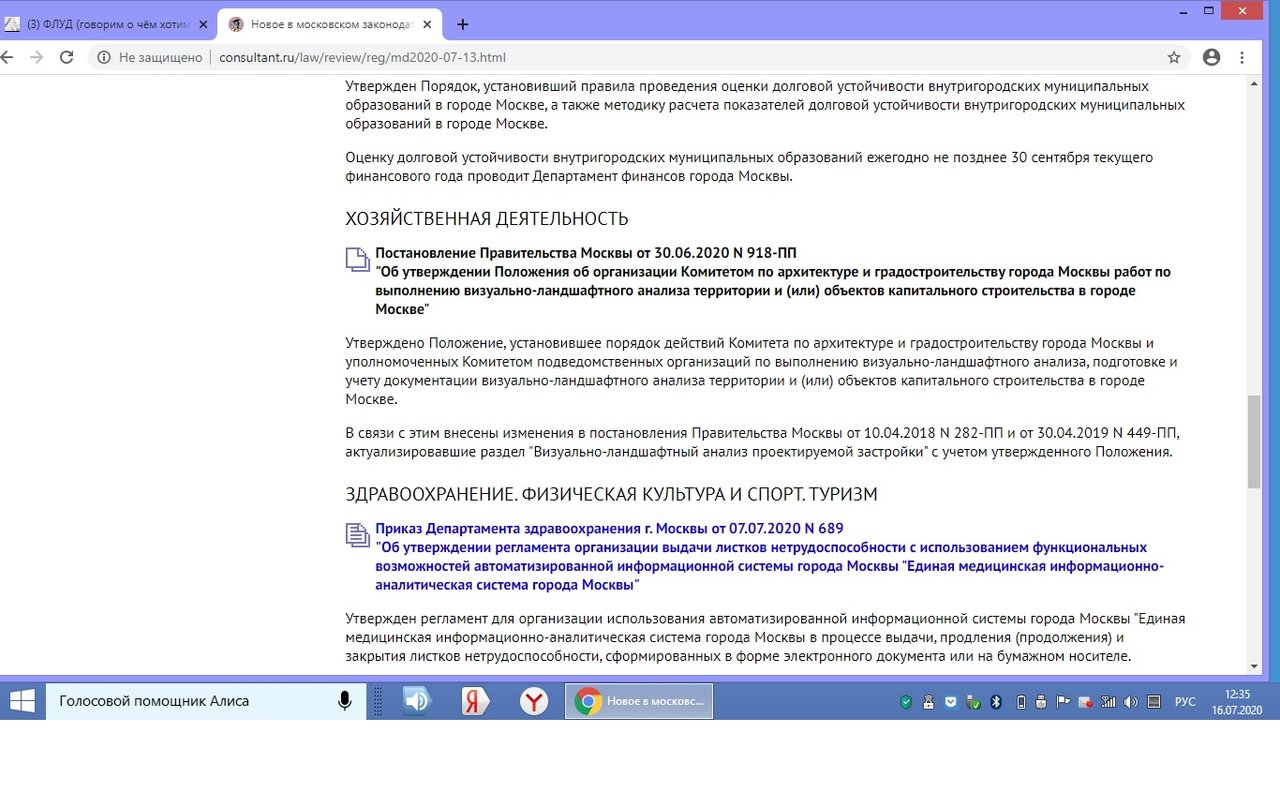Reload the current page
1280x808 pixels.
click(67, 58)
